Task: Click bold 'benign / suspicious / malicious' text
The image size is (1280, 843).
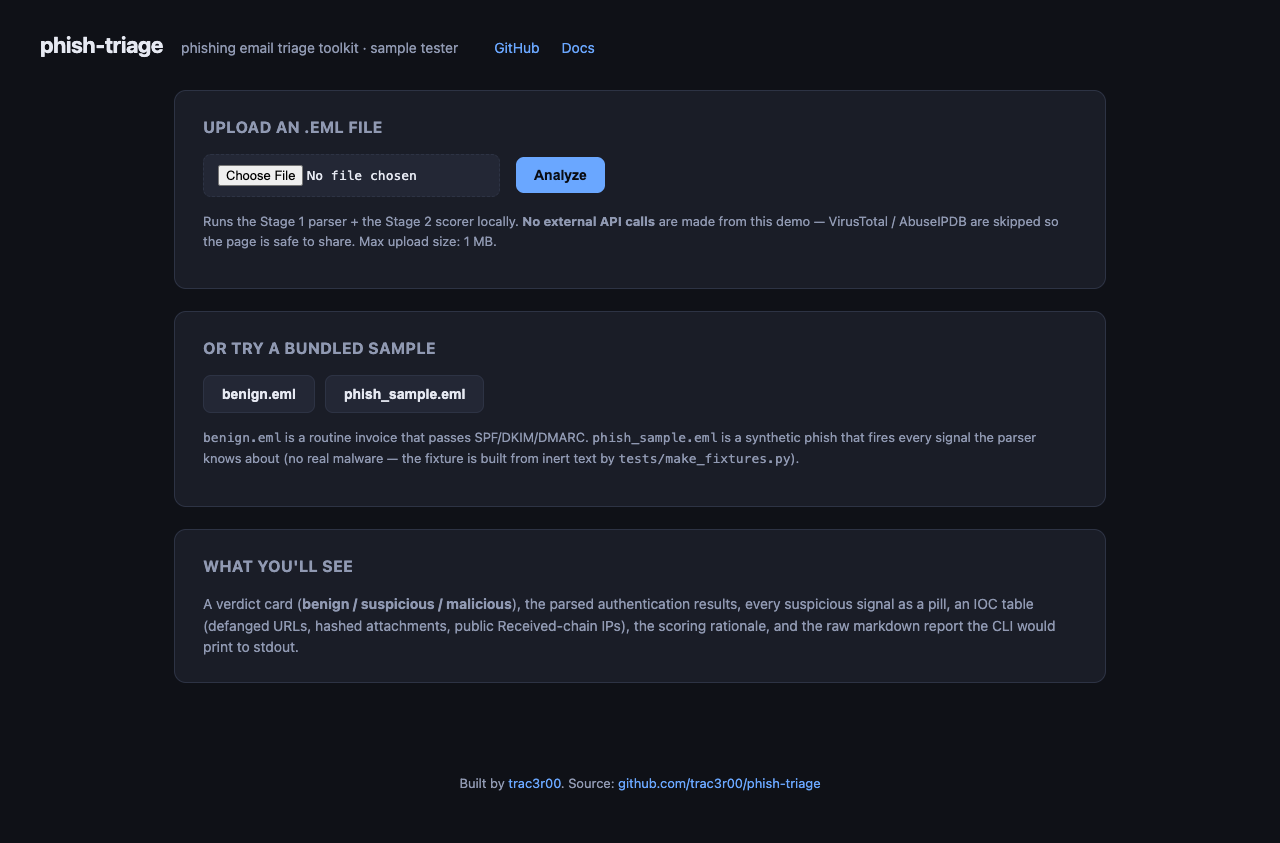Action: [407, 604]
